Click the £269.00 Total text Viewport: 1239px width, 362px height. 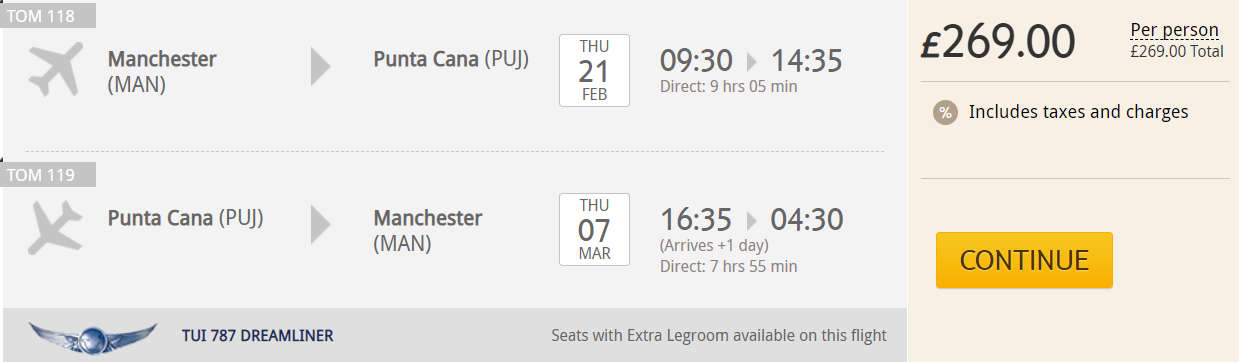(1177, 52)
